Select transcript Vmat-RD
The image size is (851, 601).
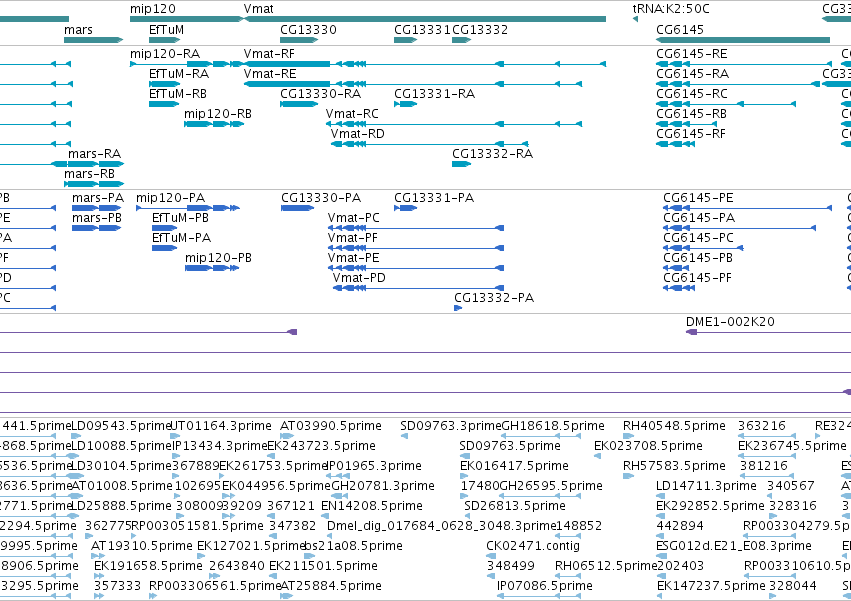coord(357,134)
